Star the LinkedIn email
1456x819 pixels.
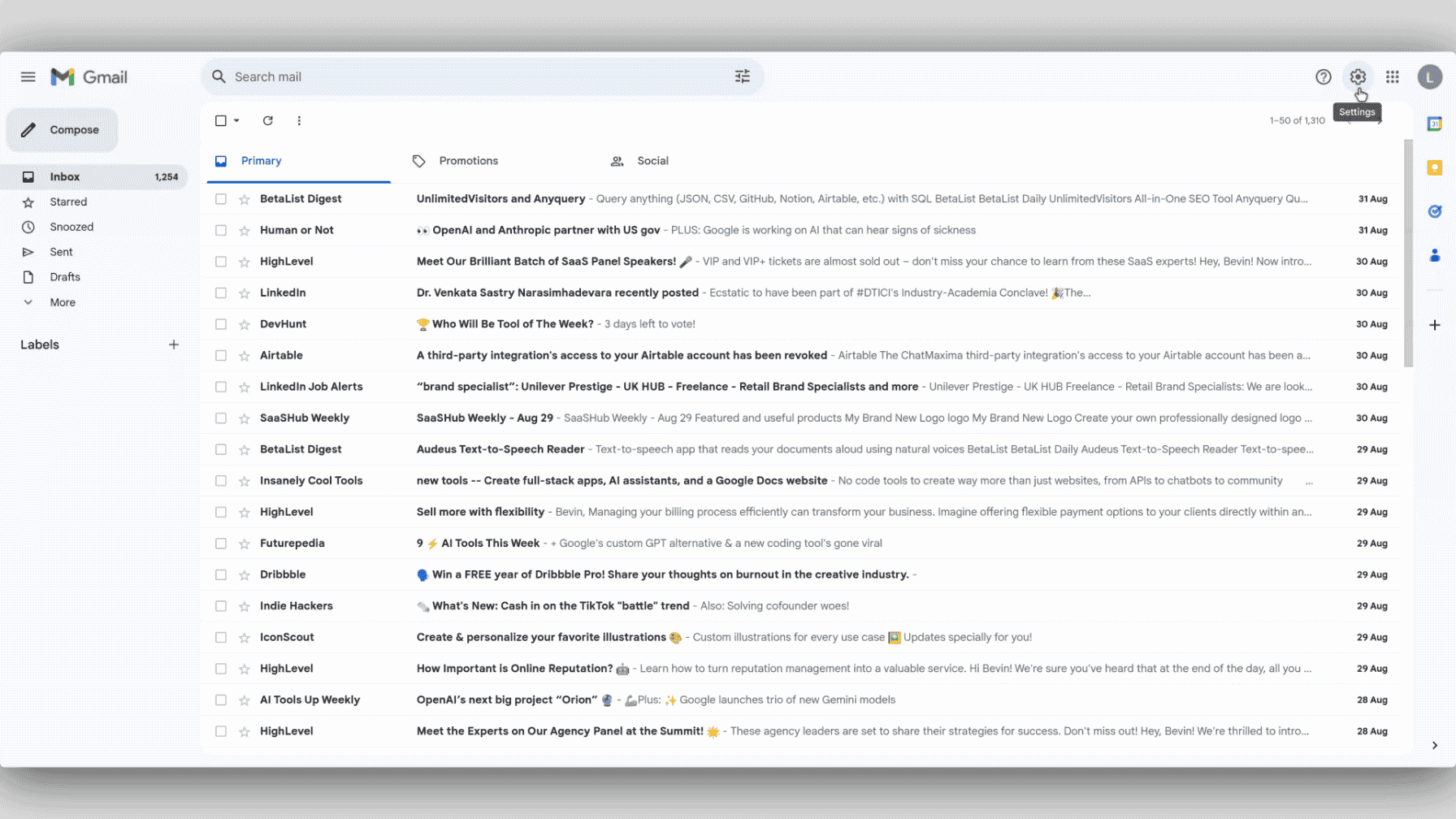(x=244, y=293)
